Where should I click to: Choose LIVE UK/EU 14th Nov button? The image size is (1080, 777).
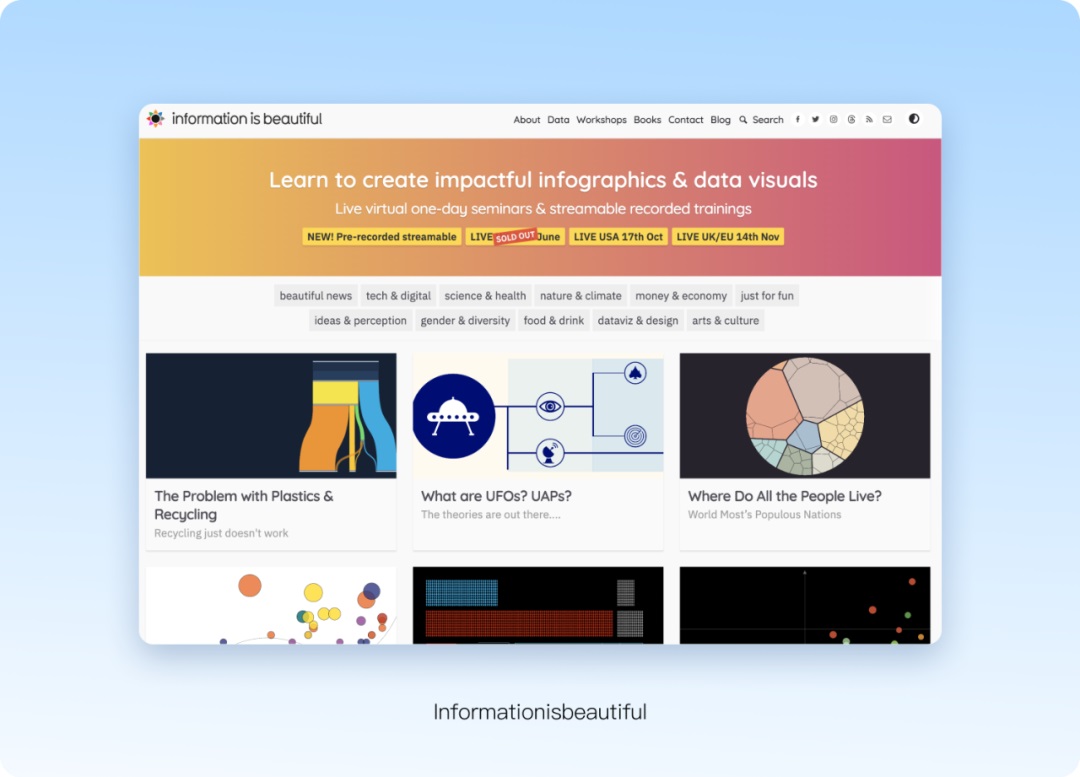[728, 236]
